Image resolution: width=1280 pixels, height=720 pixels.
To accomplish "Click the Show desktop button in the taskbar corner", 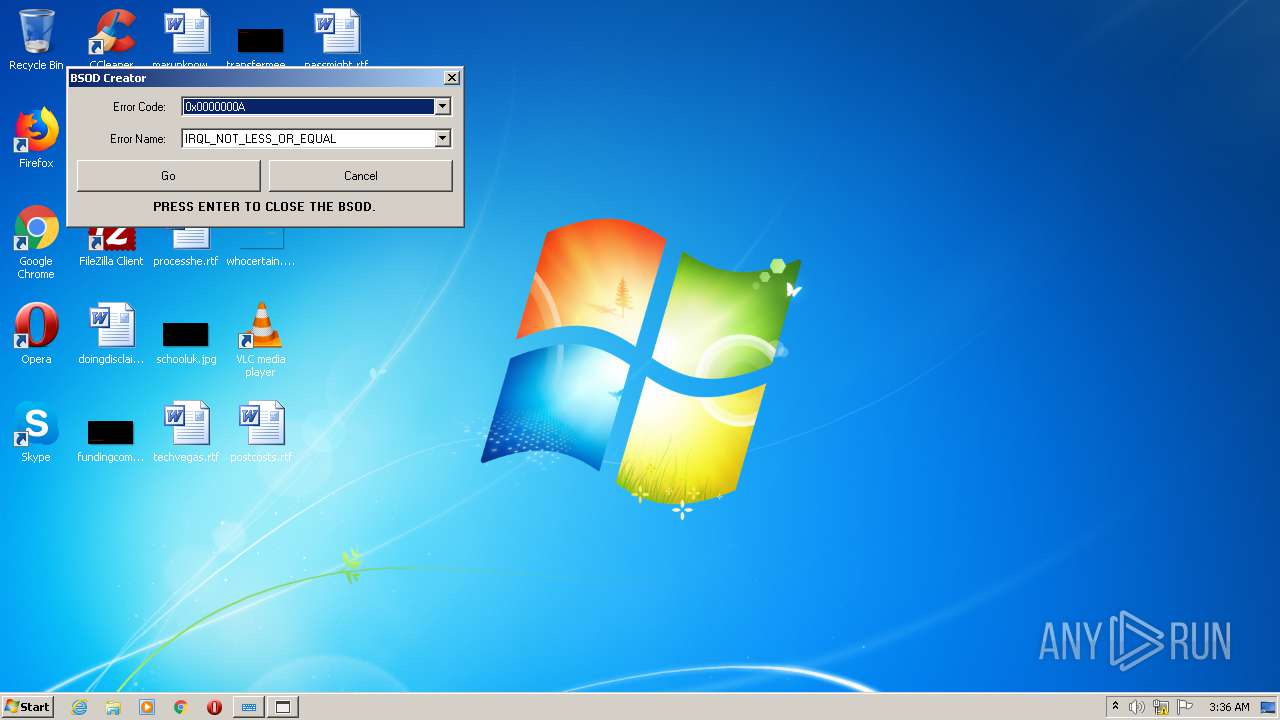I will click(x=1269, y=707).
